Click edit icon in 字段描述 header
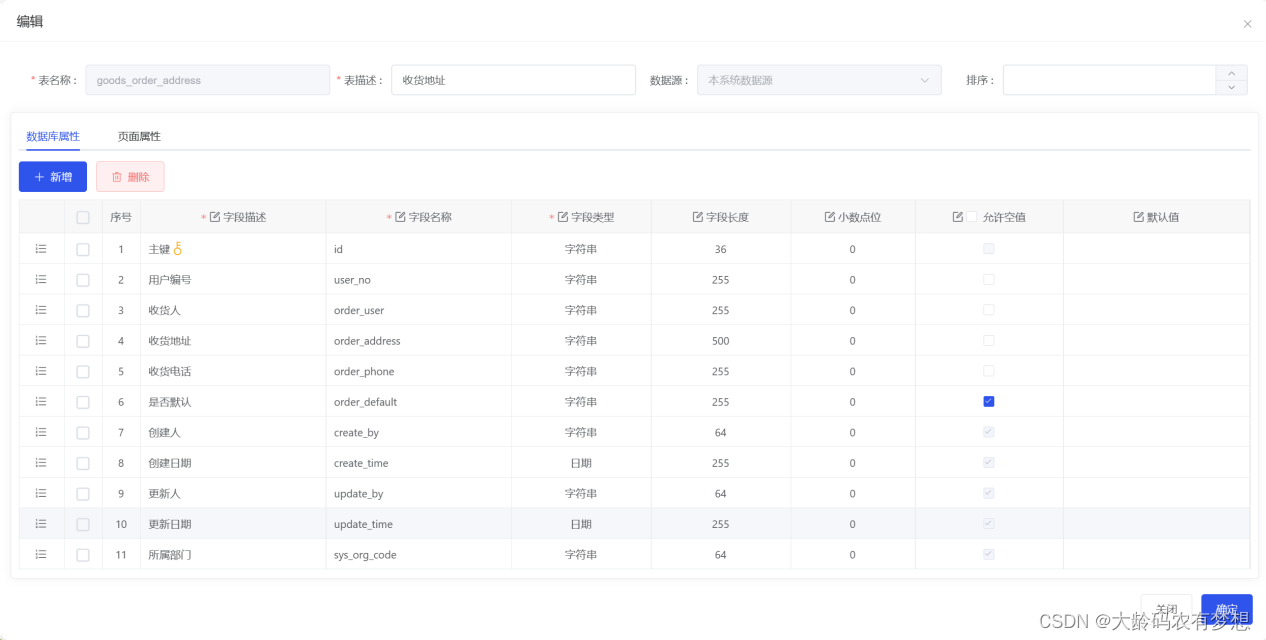1266x640 pixels. [214, 216]
